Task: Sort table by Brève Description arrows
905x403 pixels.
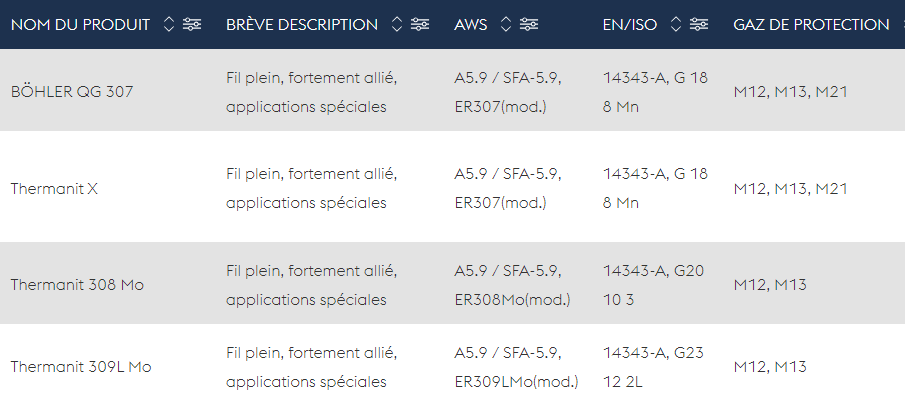Action: tap(397, 24)
